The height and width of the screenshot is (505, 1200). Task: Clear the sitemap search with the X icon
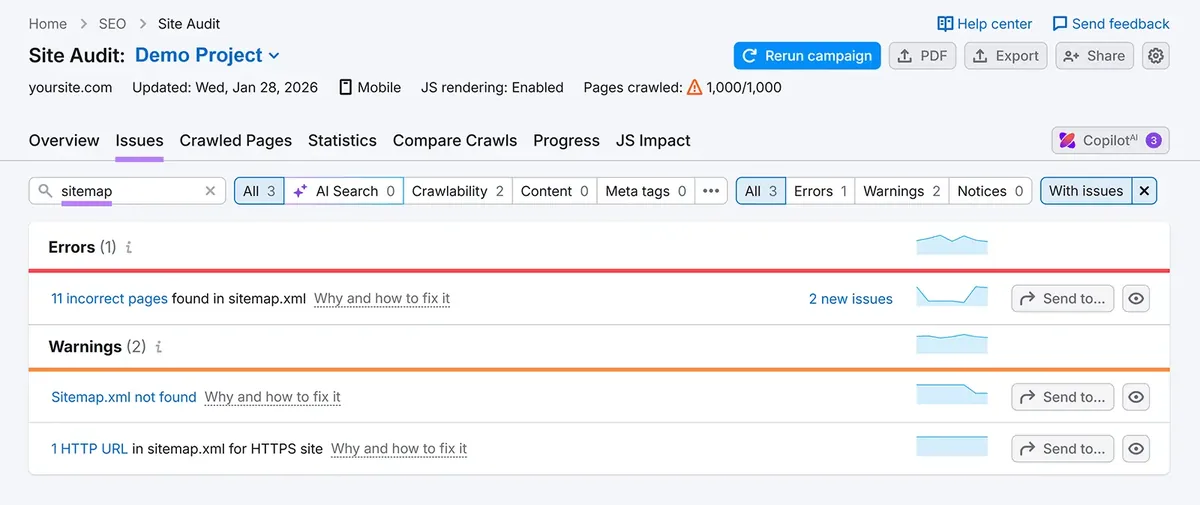coord(210,191)
